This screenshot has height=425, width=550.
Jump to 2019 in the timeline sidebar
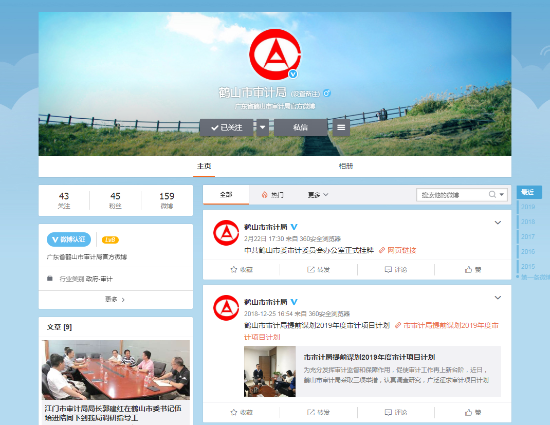[528, 207]
